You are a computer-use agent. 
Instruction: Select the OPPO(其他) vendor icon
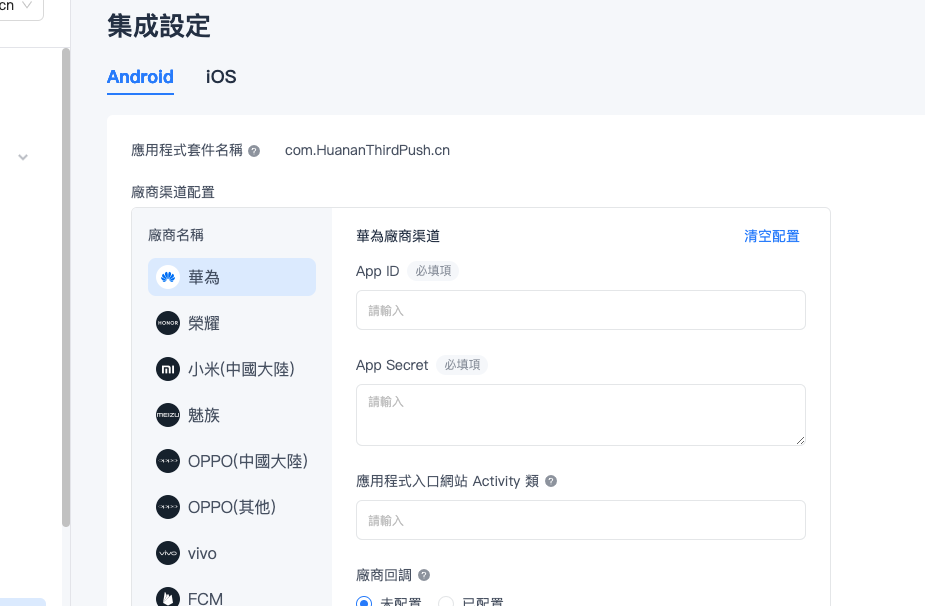(x=168, y=507)
